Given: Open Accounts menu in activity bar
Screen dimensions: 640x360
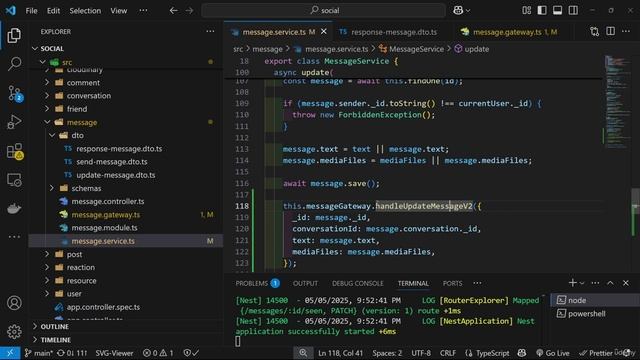Looking at the screenshot, I should click(x=14, y=303).
